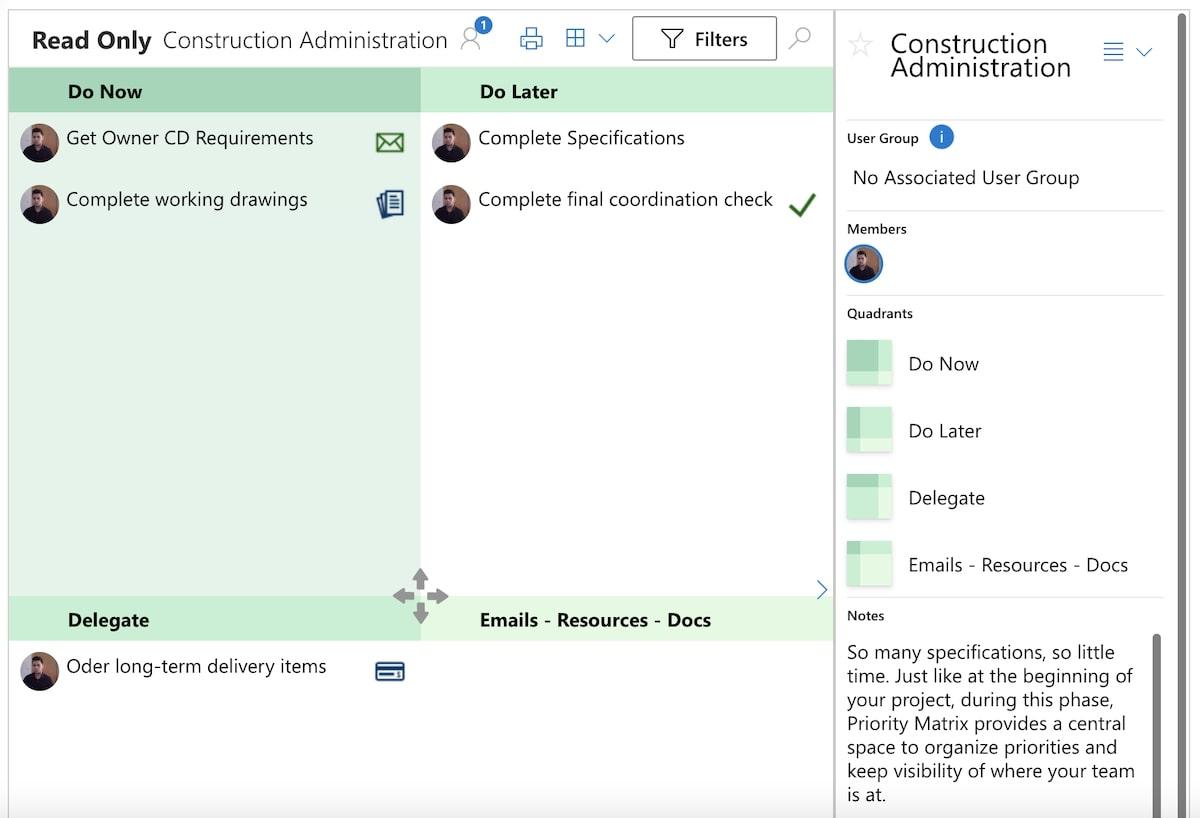Viewport: 1200px width, 818px height.
Task: Open the hamburger menu dropdown in side panel
Action: (x=1127, y=52)
